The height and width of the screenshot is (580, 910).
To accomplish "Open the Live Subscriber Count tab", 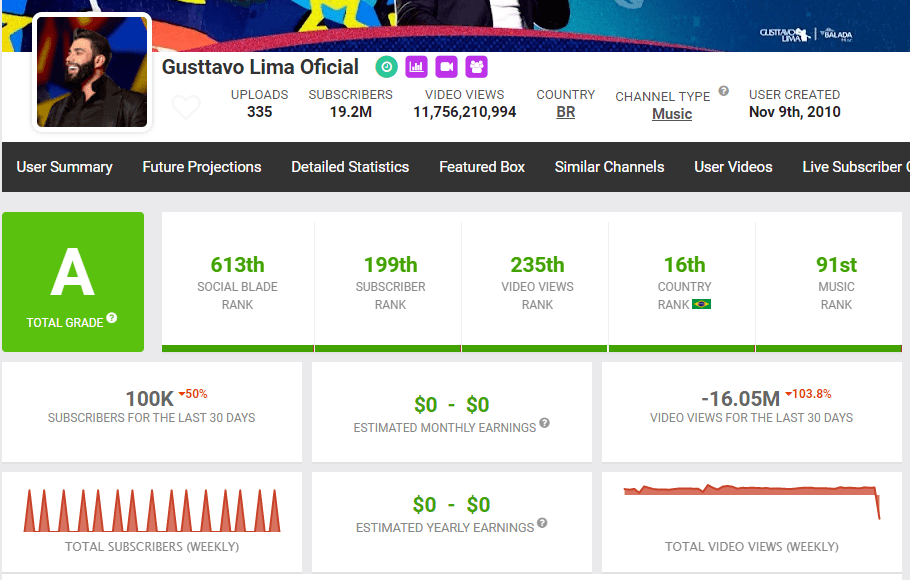I will (x=856, y=167).
